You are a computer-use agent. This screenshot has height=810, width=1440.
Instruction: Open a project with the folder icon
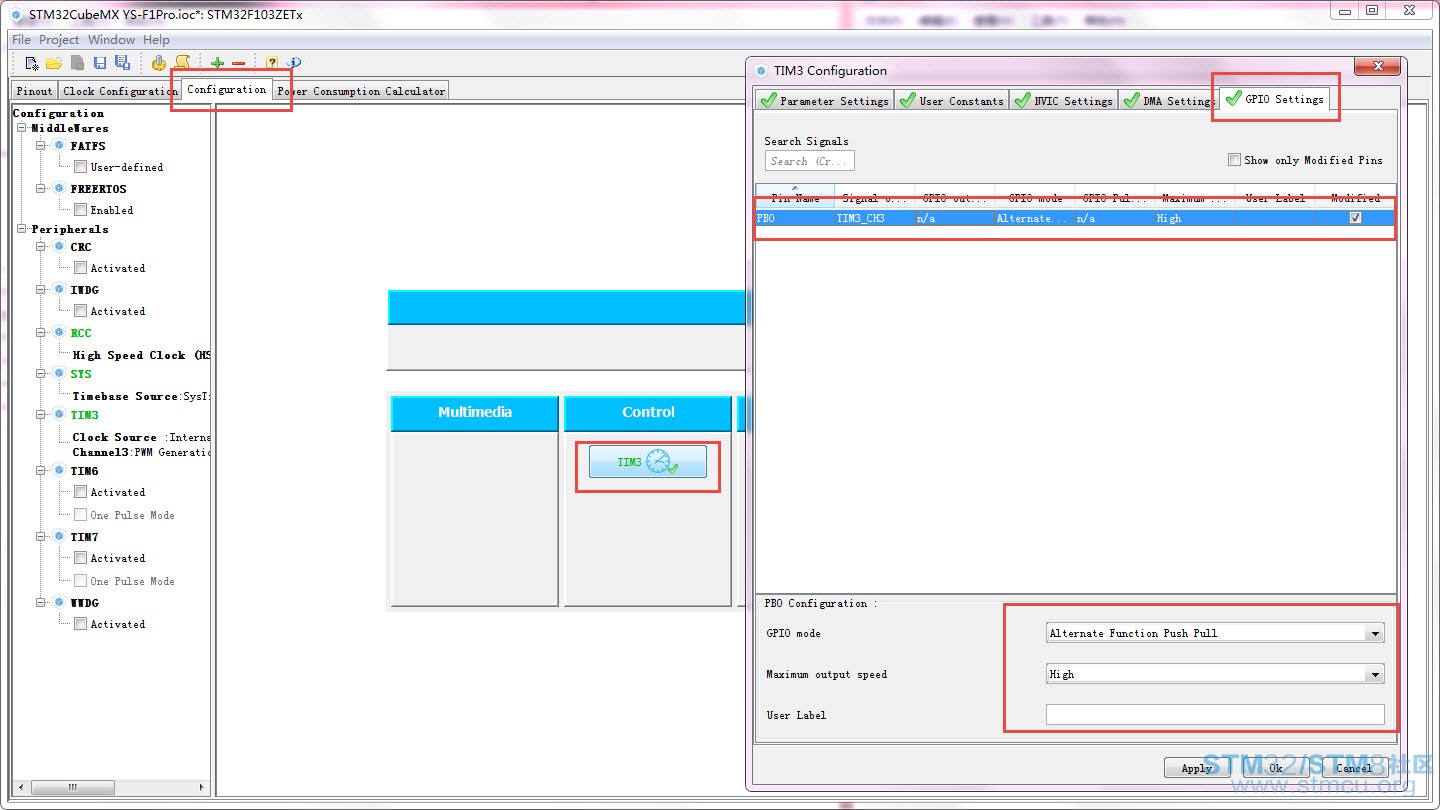pos(54,63)
